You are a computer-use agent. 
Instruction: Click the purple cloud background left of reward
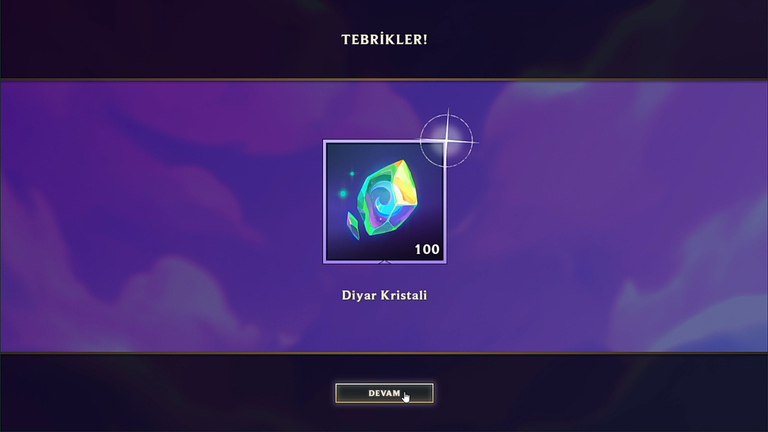click(x=162, y=216)
